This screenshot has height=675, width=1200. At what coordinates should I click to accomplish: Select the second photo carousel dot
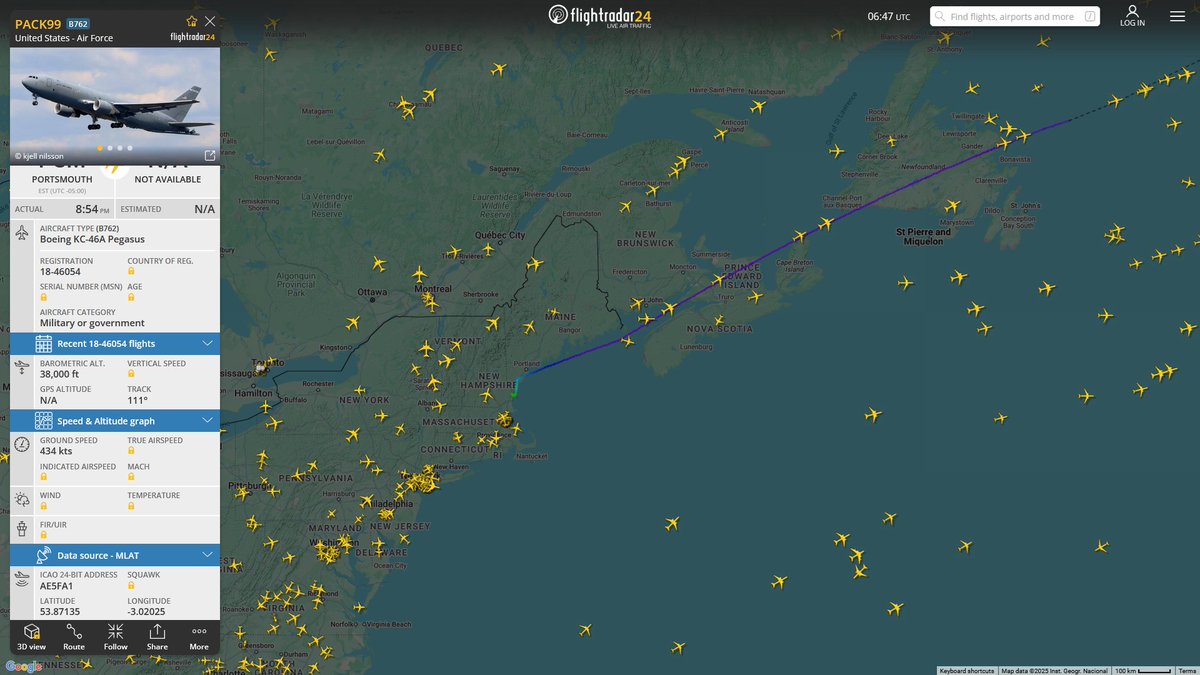(109, 148)
